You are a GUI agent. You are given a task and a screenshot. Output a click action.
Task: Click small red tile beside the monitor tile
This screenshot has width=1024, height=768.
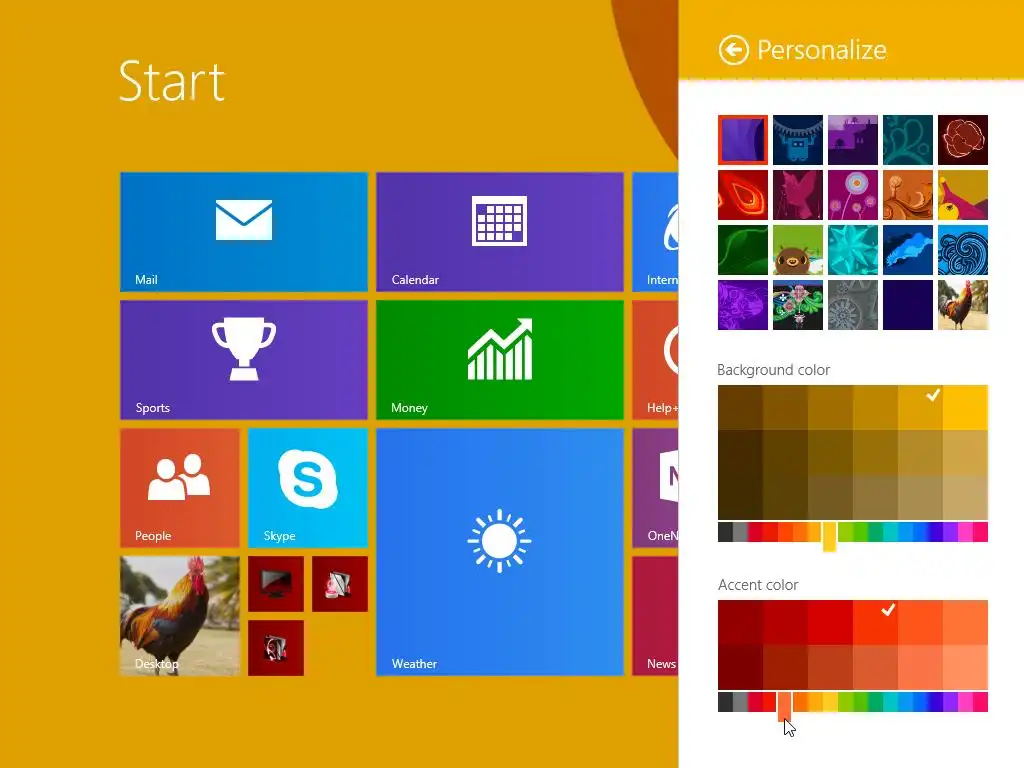[340, 584]
